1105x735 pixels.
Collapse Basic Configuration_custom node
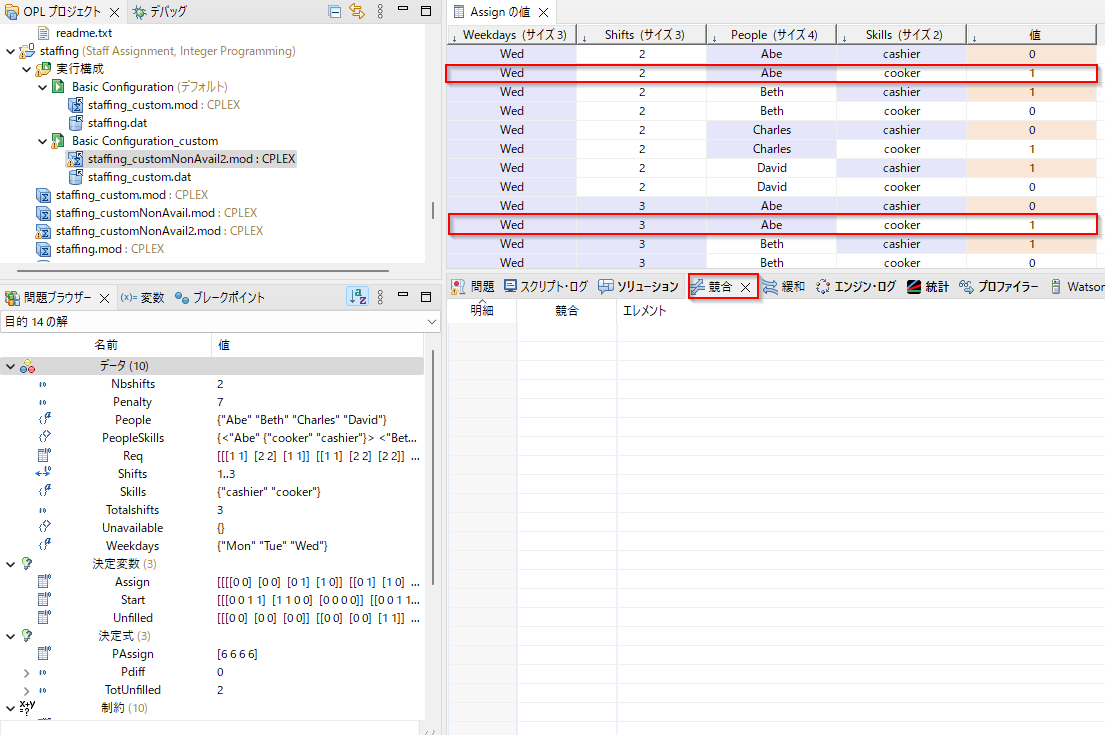tap(42, 142)
